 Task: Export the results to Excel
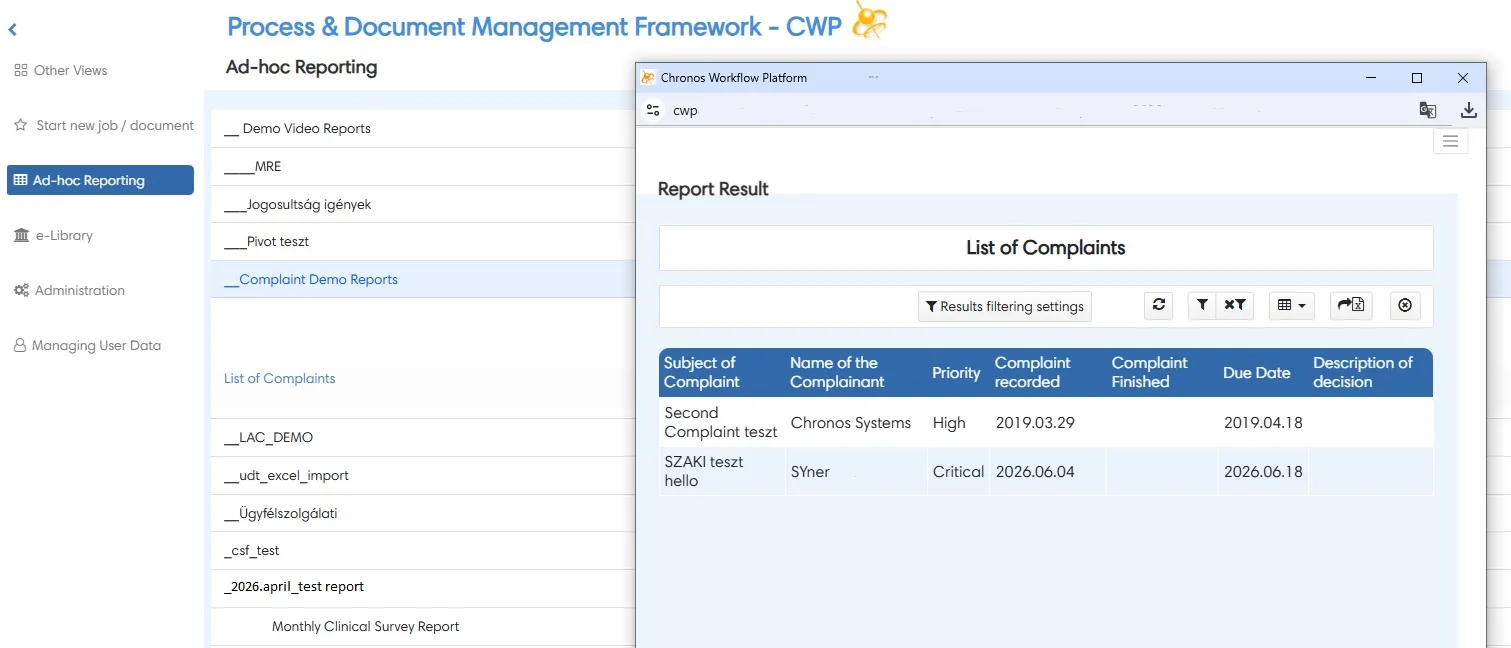tap(1351, 305)
